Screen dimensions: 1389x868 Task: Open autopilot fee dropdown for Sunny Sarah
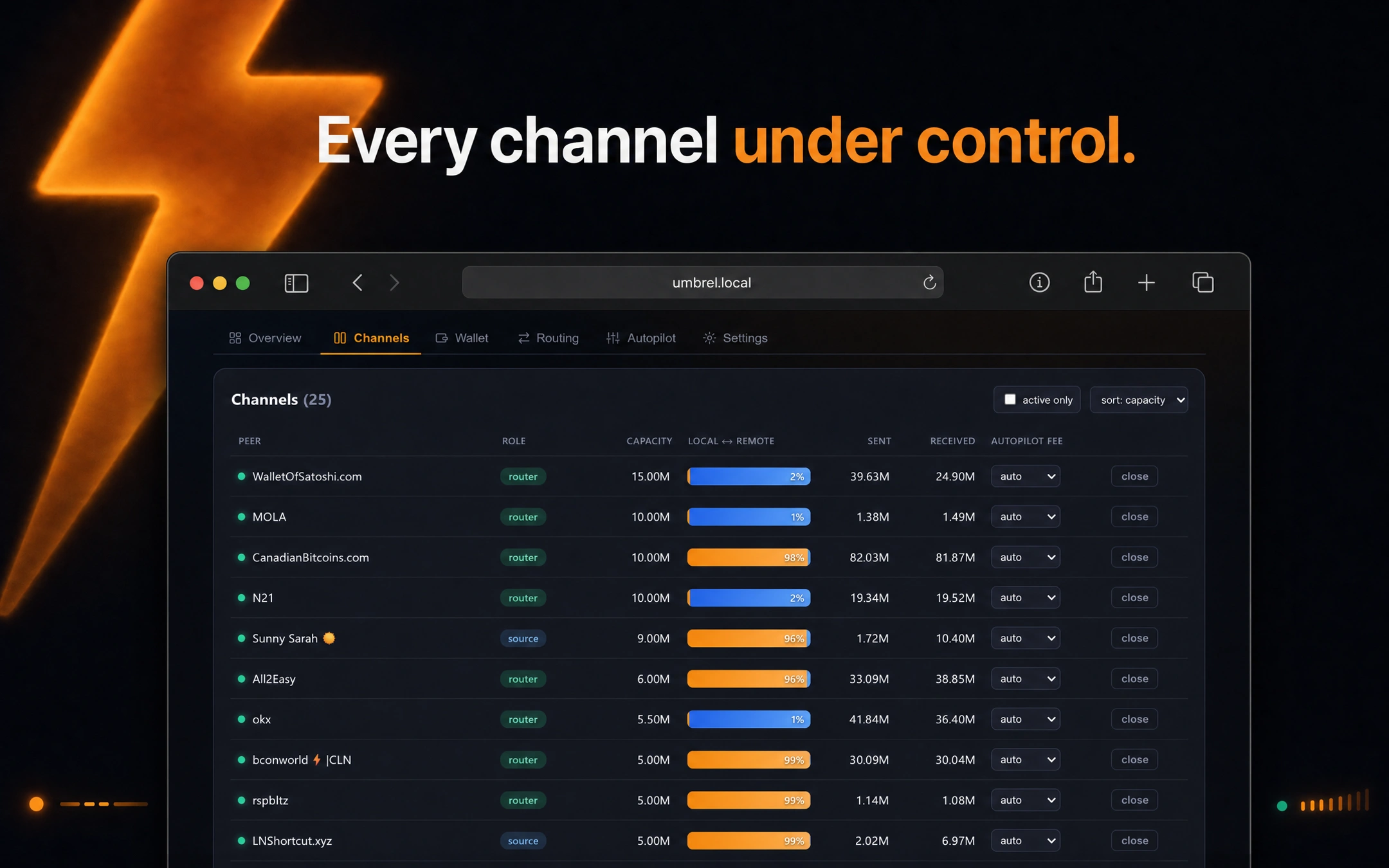click(1025, 638)
